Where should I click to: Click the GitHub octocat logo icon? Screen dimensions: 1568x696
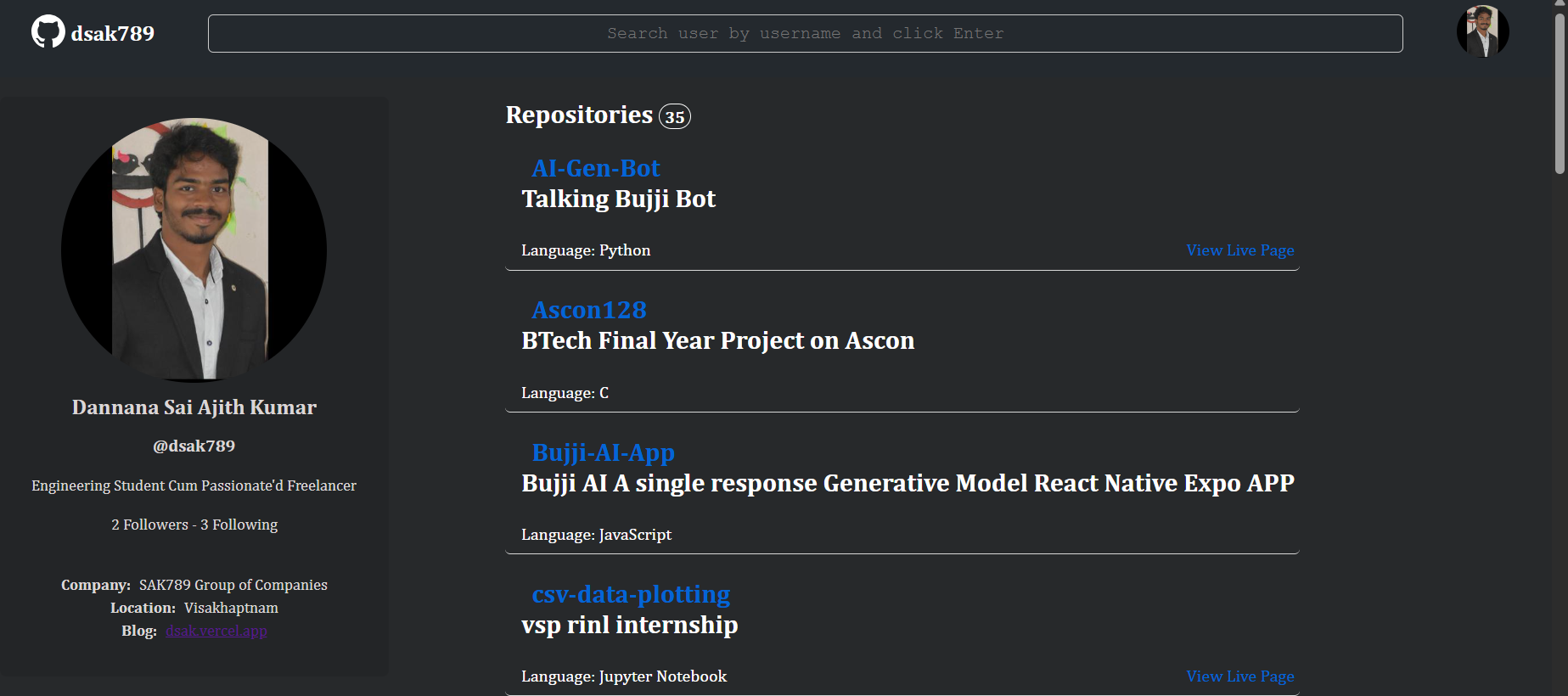point(48,32)
